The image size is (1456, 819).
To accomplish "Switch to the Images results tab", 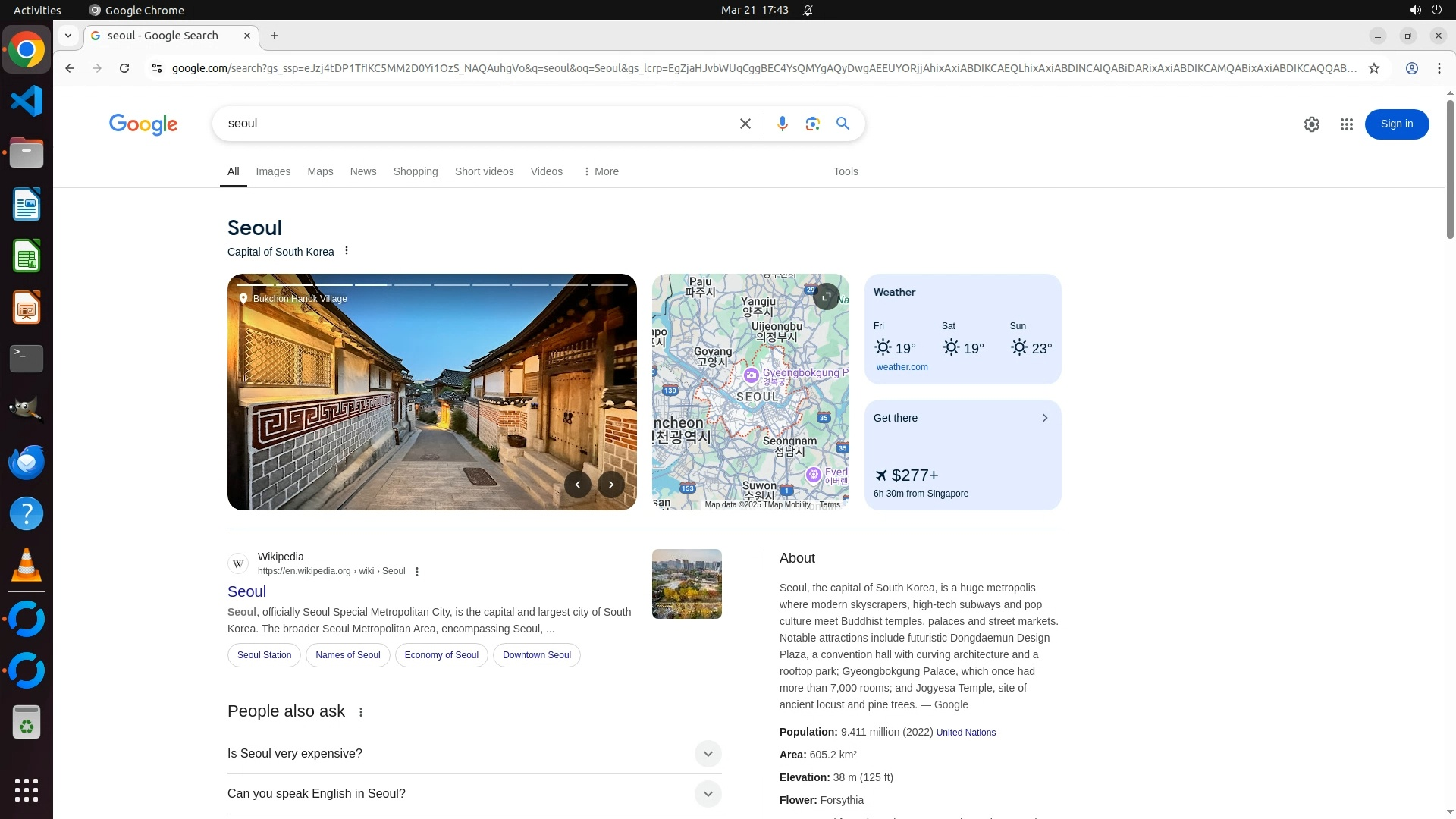I will 273,171.
